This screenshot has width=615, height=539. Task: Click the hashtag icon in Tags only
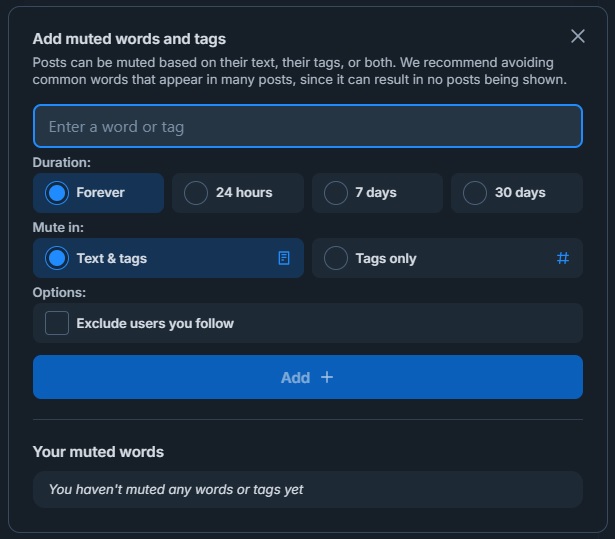tap(563, 258)
